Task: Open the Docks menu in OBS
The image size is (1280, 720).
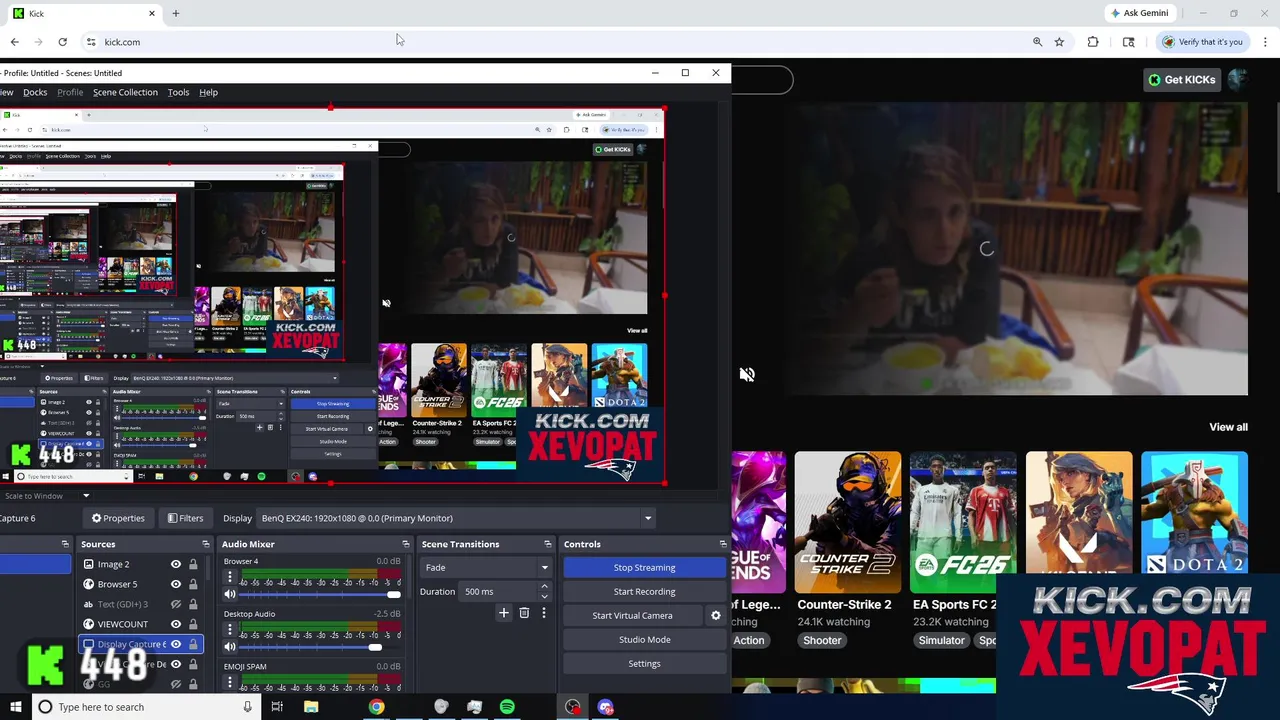Action: [x=35, y=92]
